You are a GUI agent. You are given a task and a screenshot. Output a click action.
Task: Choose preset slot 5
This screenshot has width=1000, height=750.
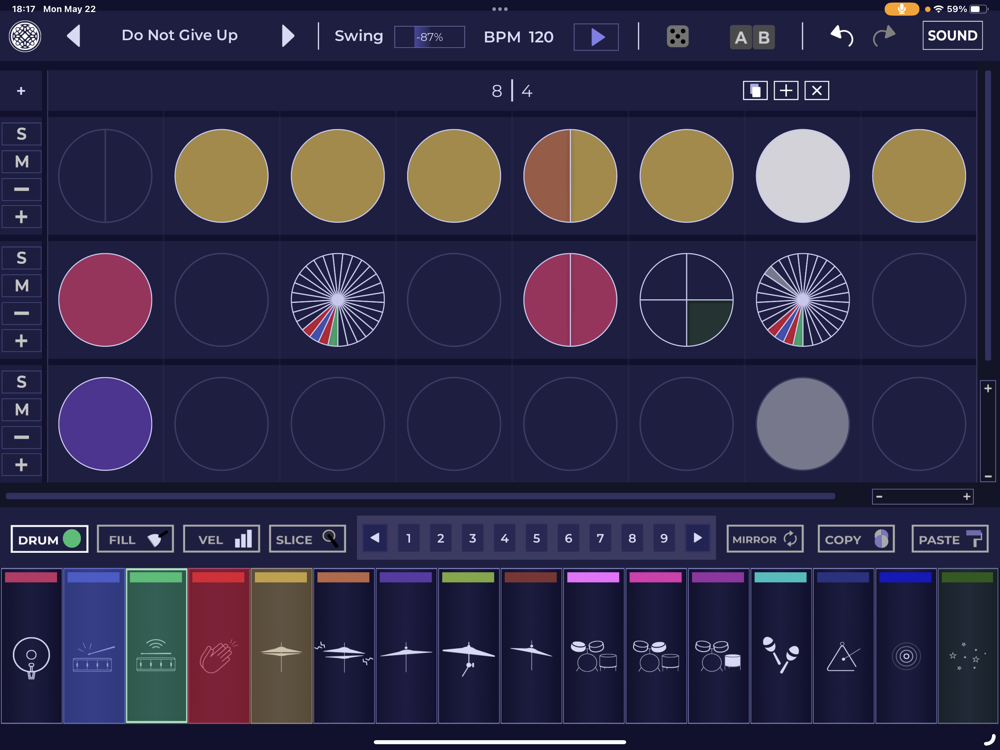(x=536, y=538)
